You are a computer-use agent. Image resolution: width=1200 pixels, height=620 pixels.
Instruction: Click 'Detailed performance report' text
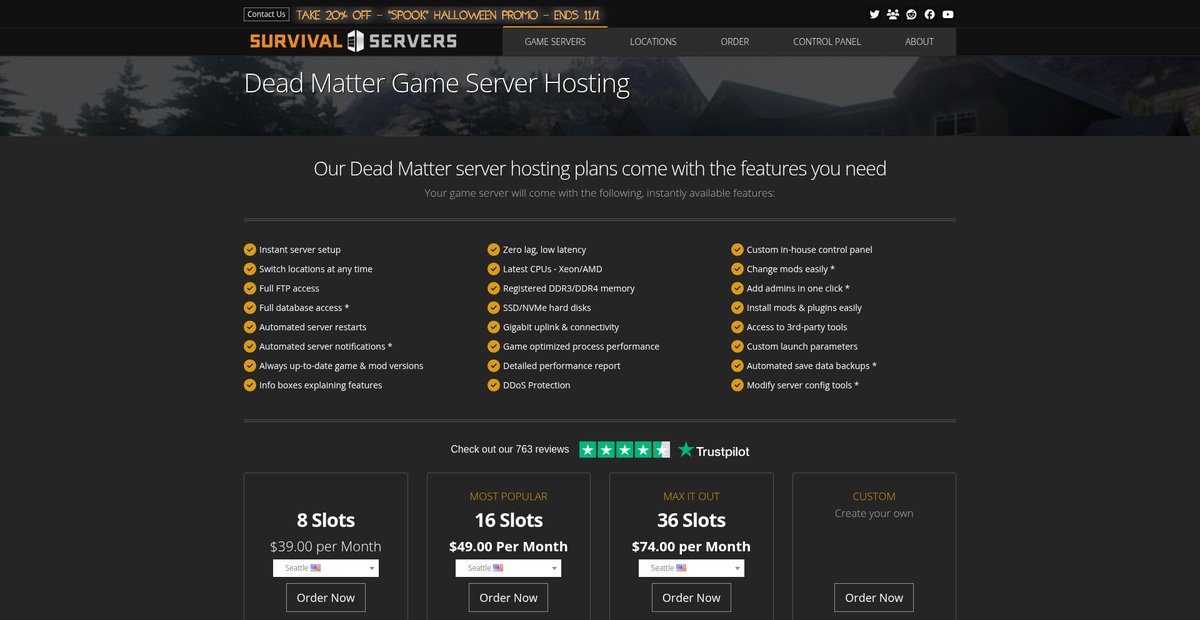point(562,366)
